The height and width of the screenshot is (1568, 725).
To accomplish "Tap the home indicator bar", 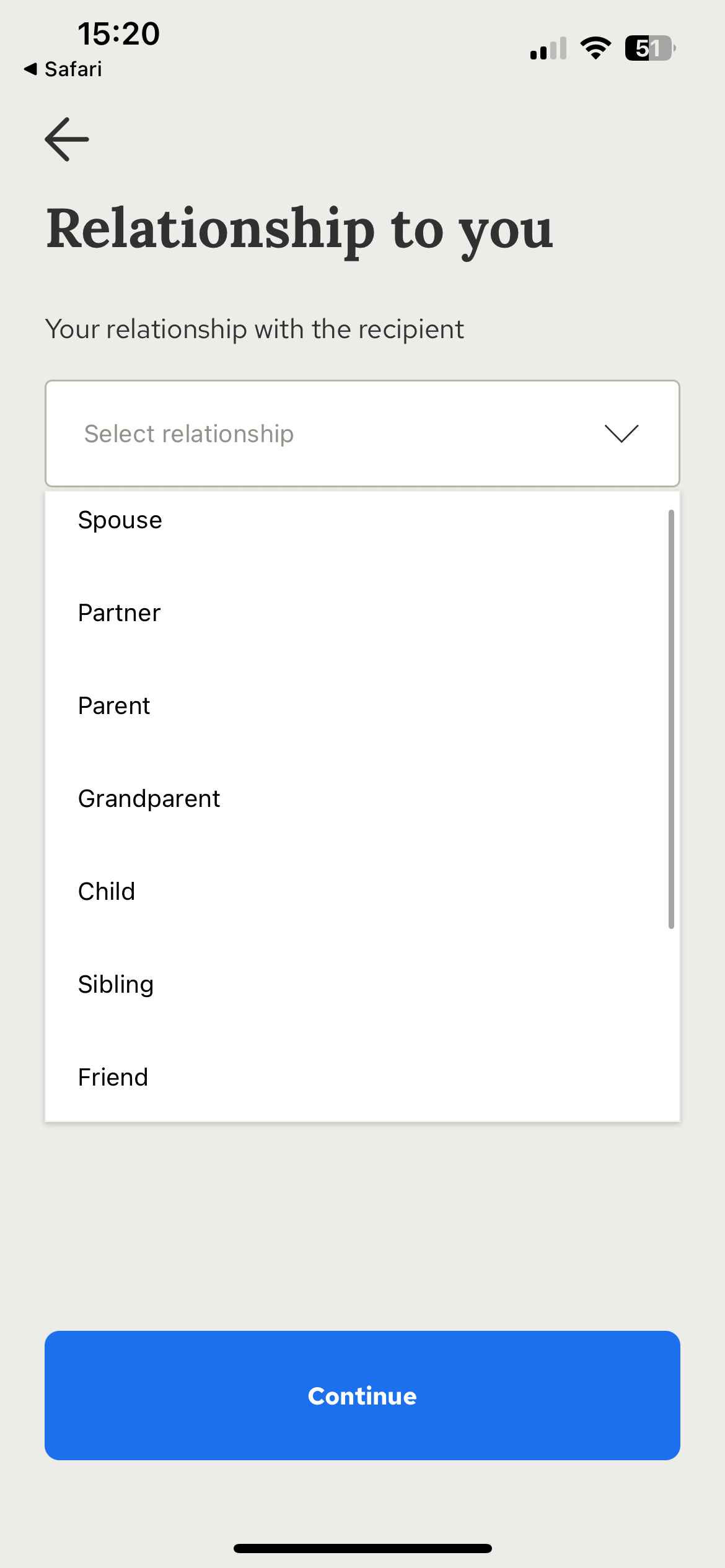I will pyautogui.click(x=362, y=1548).
